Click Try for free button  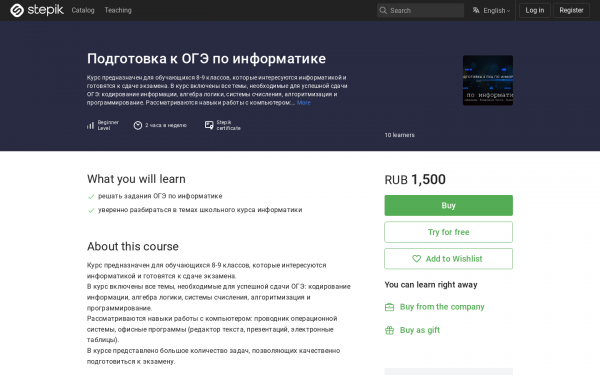click(x=448, y=232)
